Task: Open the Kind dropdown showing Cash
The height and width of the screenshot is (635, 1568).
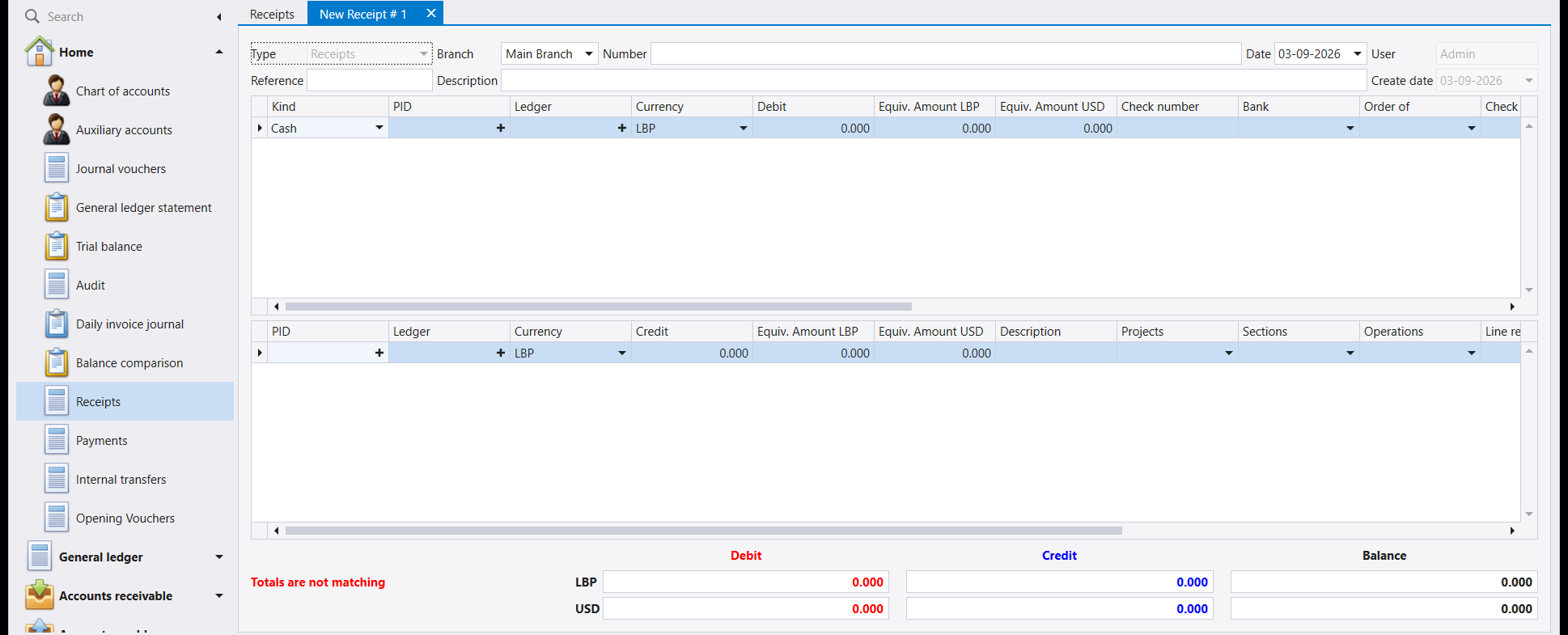Action: pos(379,128)
